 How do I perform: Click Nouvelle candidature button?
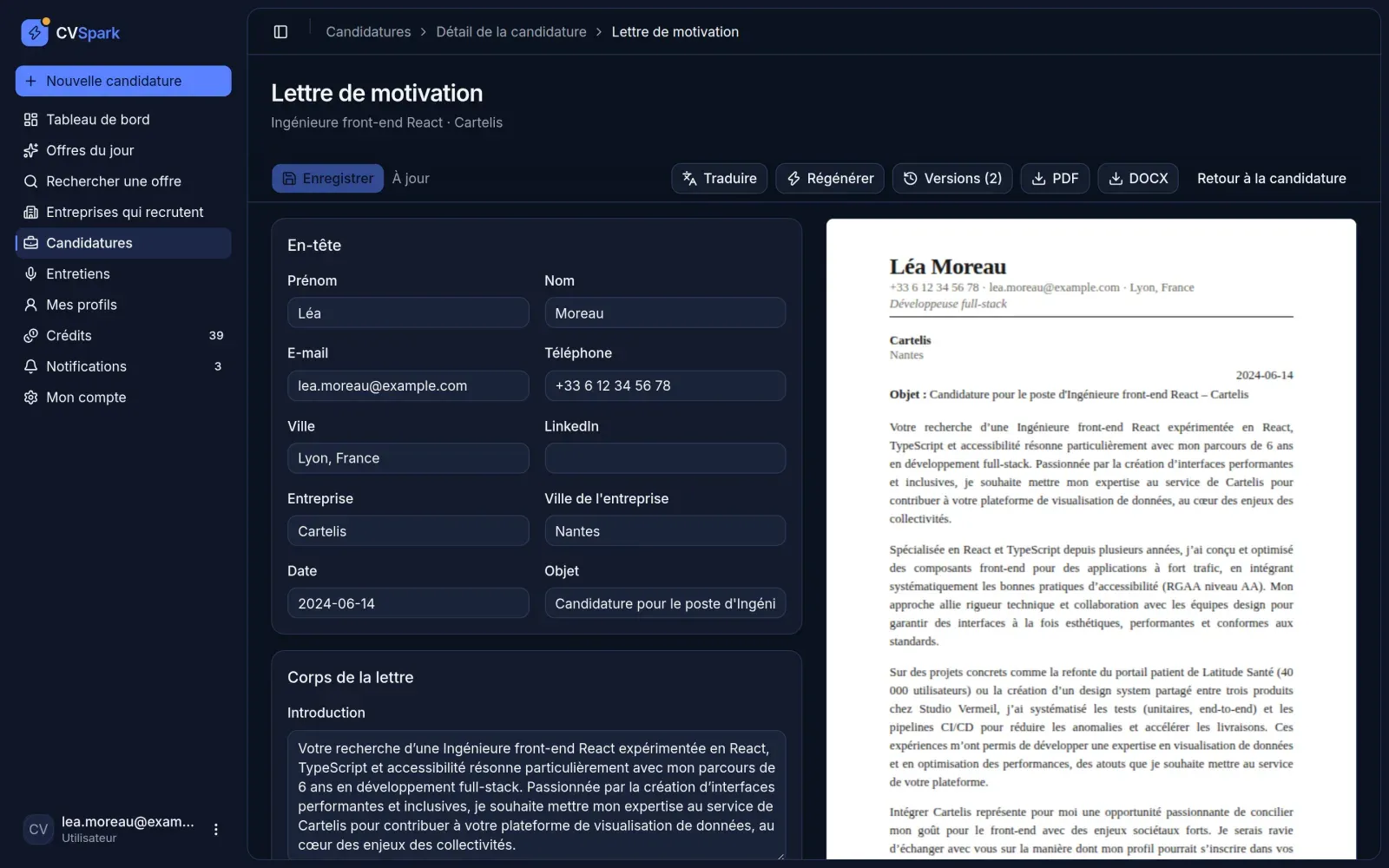[123, 81]
